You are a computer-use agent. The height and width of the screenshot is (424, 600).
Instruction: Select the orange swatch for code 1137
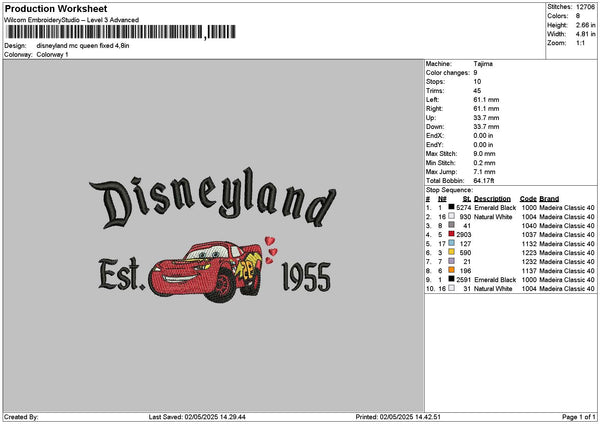pyautogui.click(x=452, y=270)
